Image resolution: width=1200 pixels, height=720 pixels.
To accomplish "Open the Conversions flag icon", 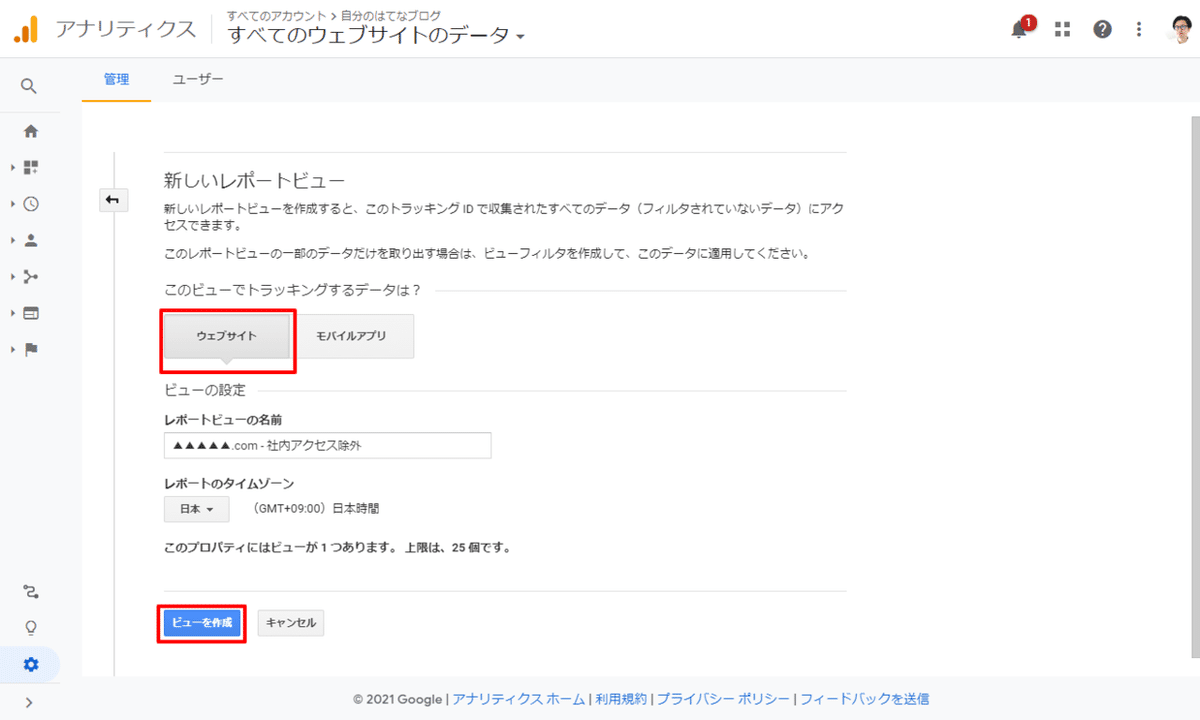I will click(x=31, y=349).
